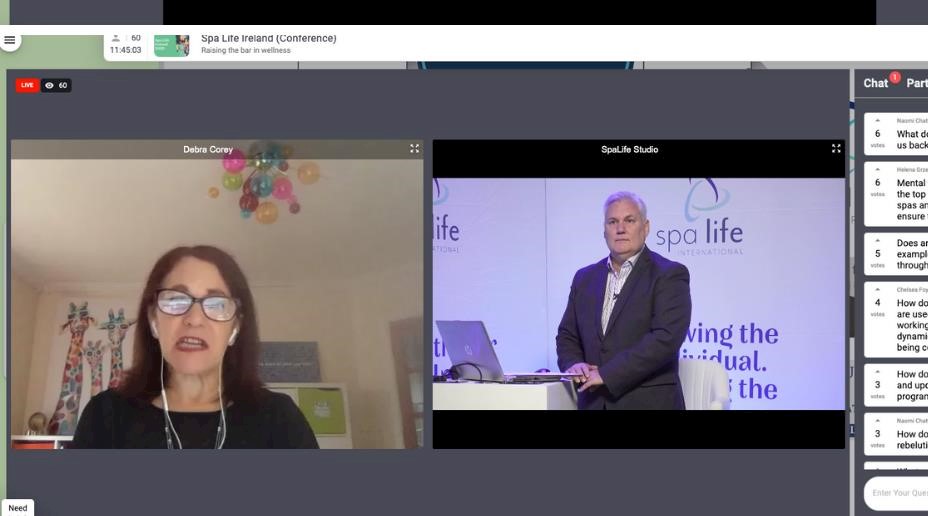Upvote the question with 4 votes

[878, 290]
